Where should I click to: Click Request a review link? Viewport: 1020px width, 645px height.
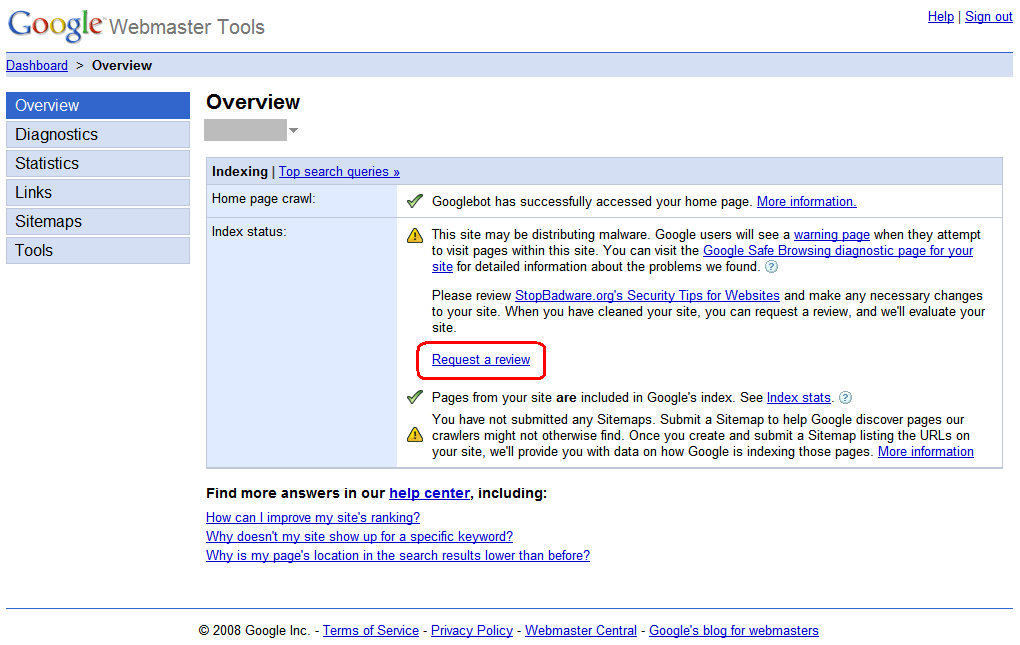pos(481,360)
